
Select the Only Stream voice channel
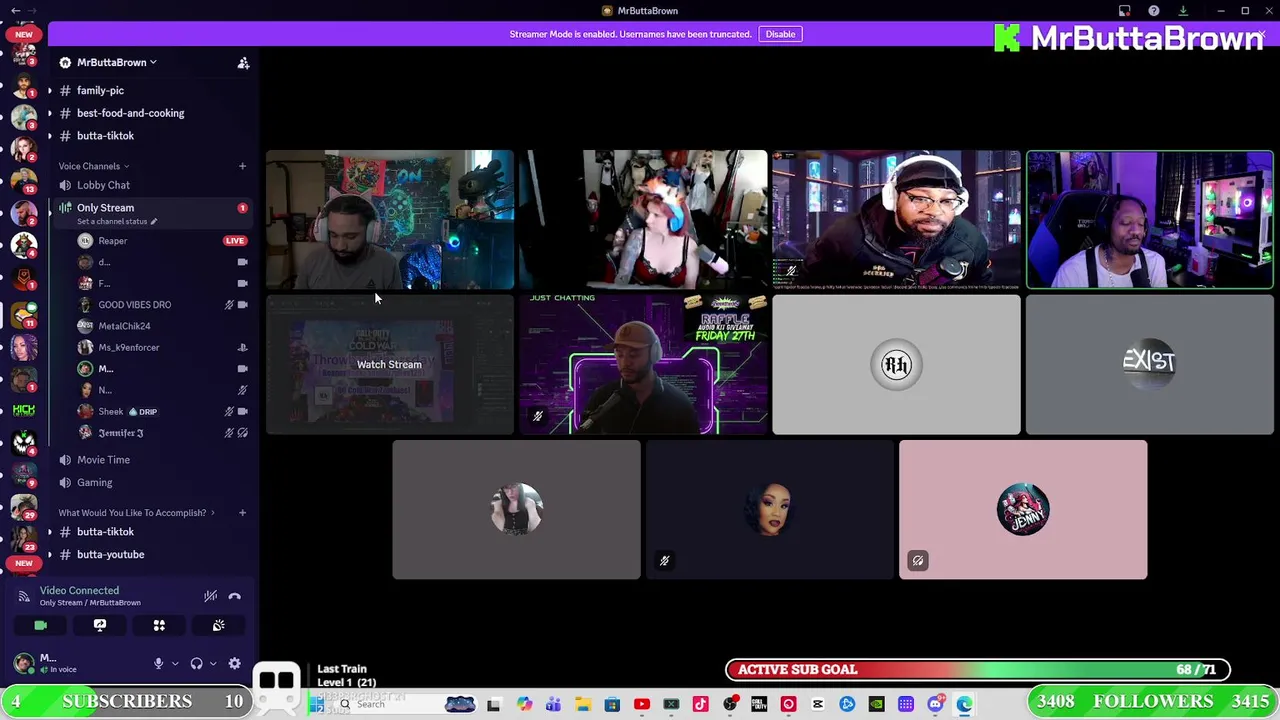click(x=105, y=208)
